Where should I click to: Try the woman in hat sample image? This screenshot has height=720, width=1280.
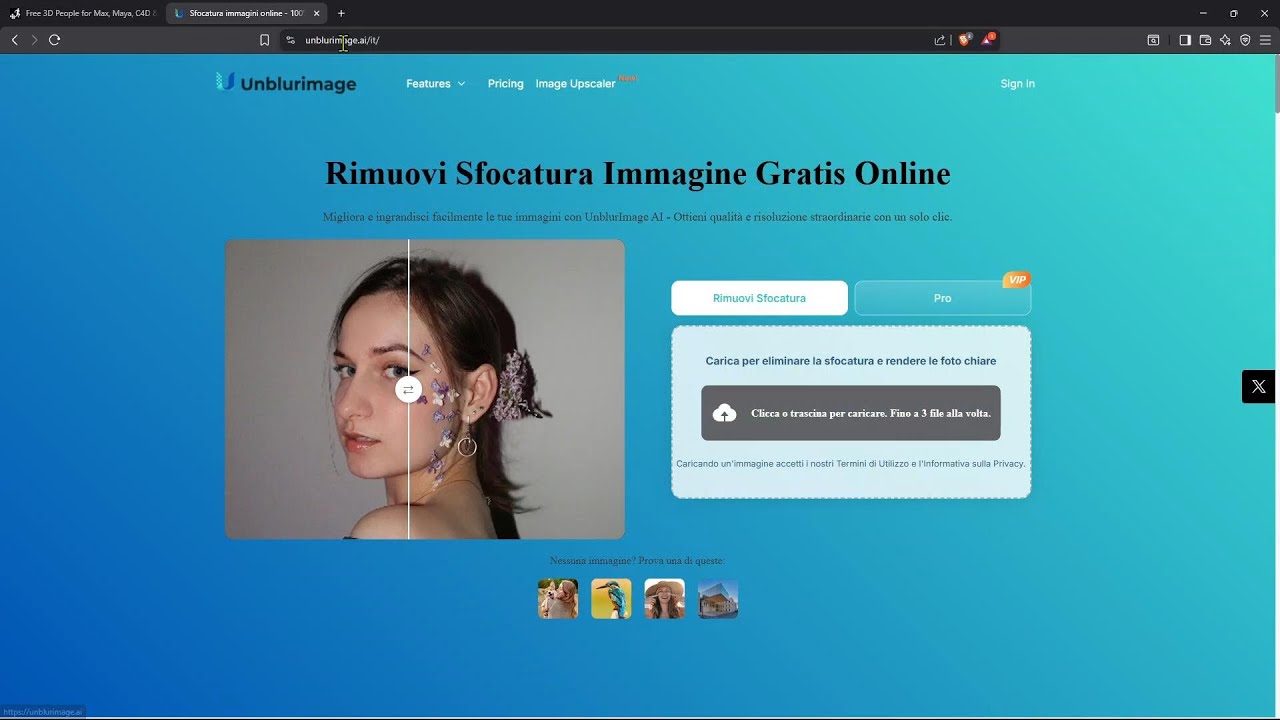click(x=665, y=599)
